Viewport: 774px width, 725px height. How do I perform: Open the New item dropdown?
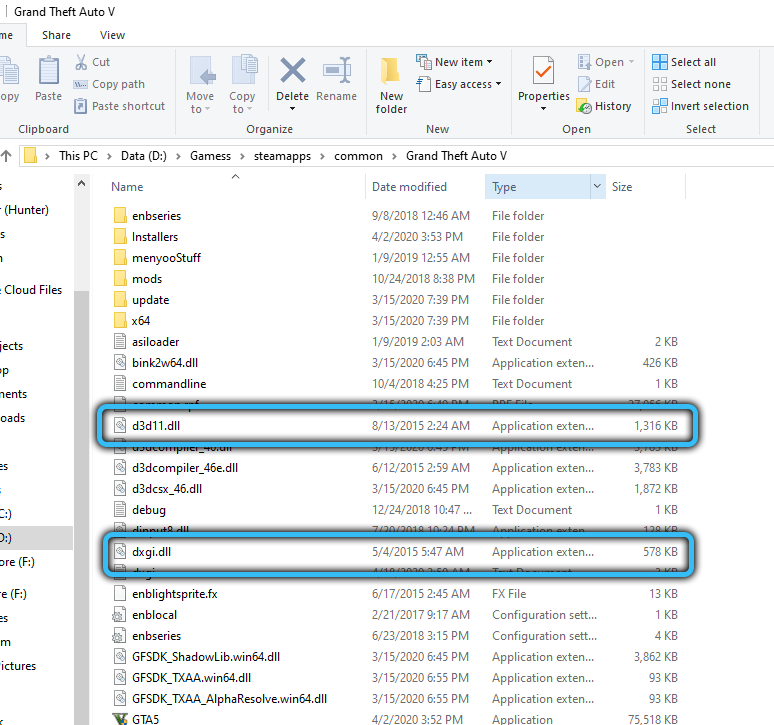pyautogui.click(x=455, y=62)
